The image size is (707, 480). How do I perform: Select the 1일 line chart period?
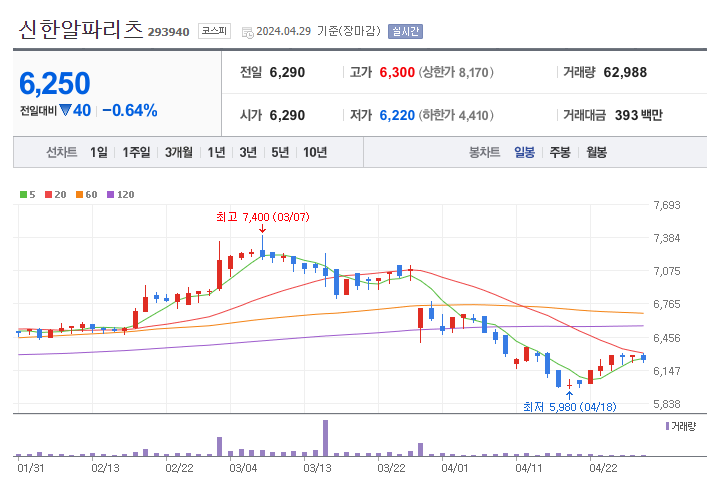99,152
